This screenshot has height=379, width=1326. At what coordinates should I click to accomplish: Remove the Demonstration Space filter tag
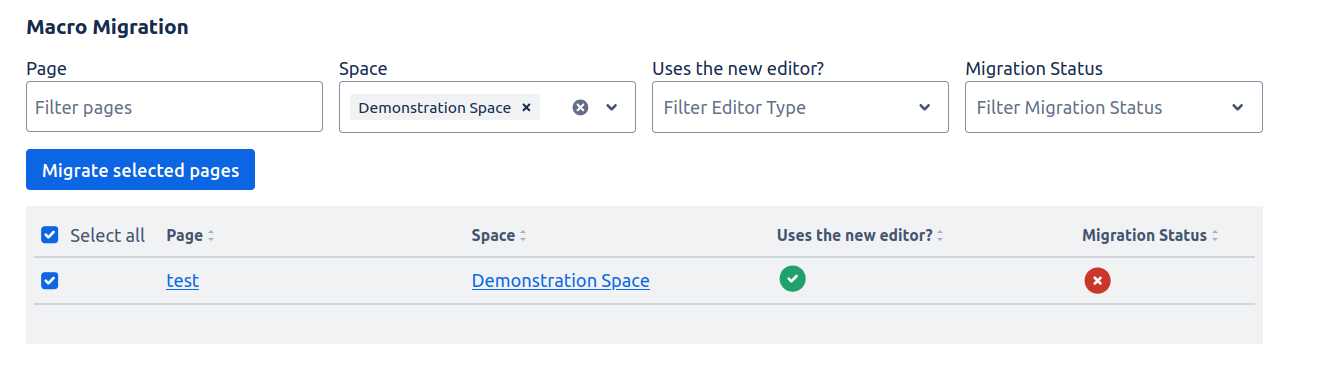(526, 107)
